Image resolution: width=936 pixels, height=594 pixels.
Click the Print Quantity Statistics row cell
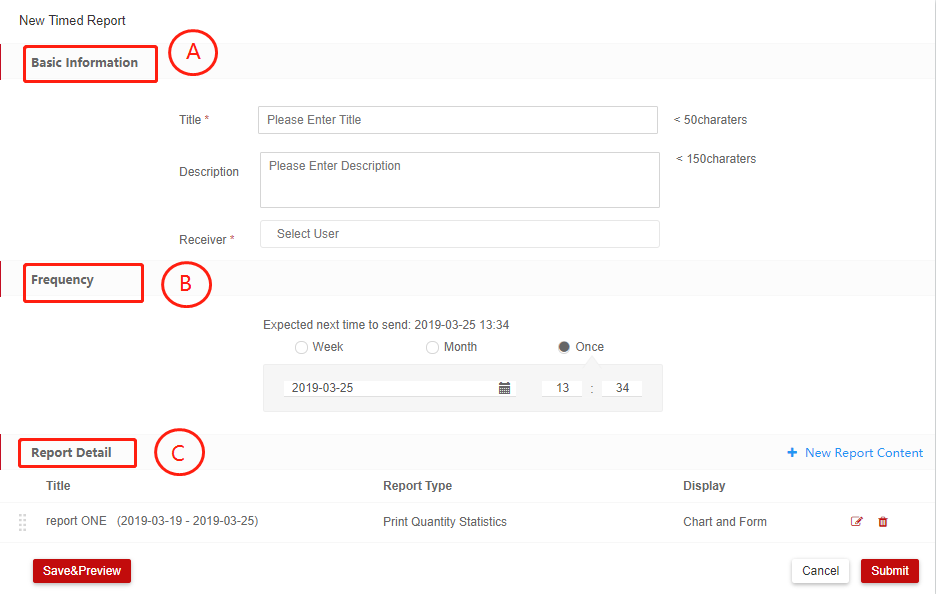tap(444, 522)
